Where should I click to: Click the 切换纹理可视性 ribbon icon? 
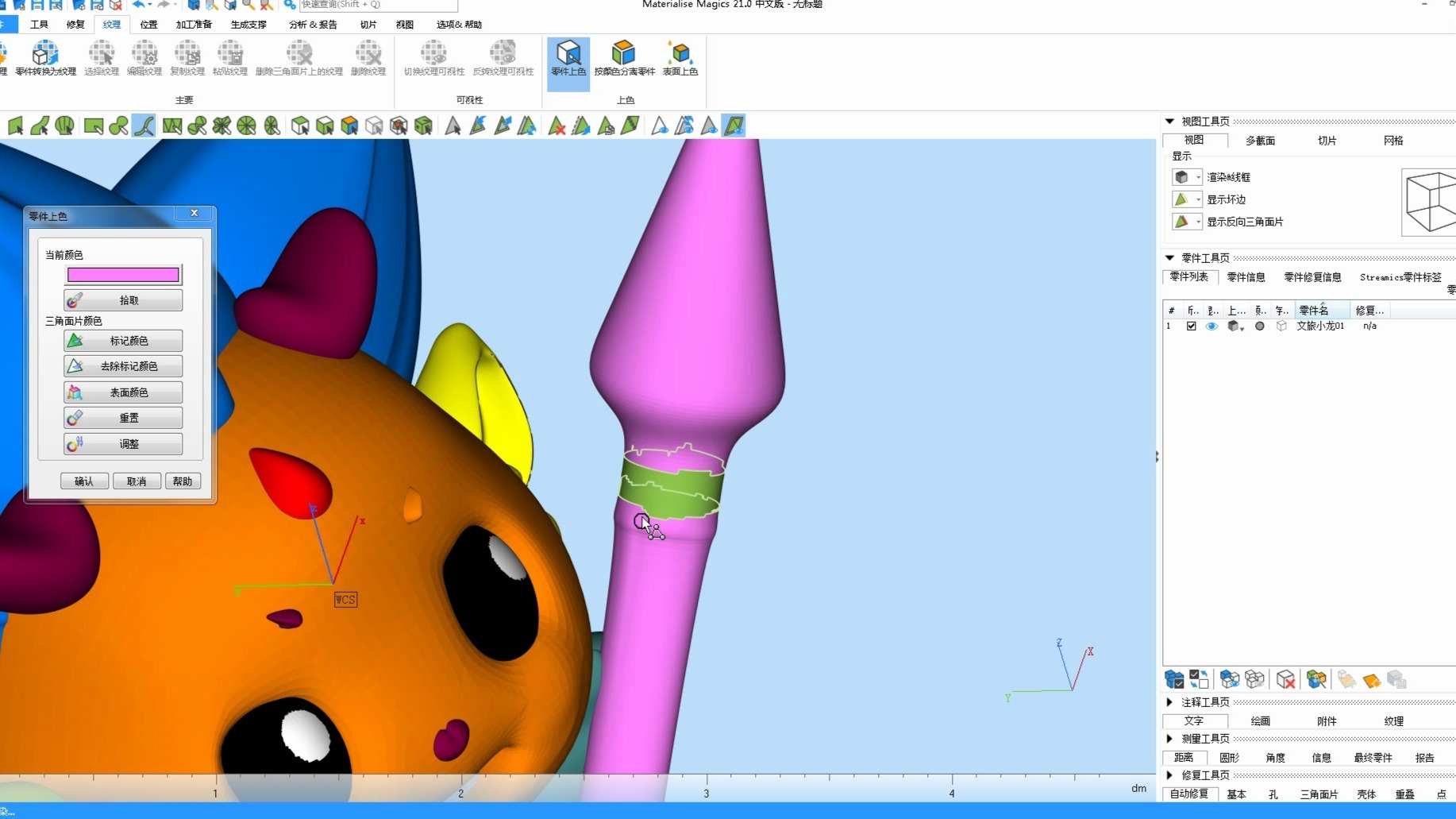tap(434, 59)
